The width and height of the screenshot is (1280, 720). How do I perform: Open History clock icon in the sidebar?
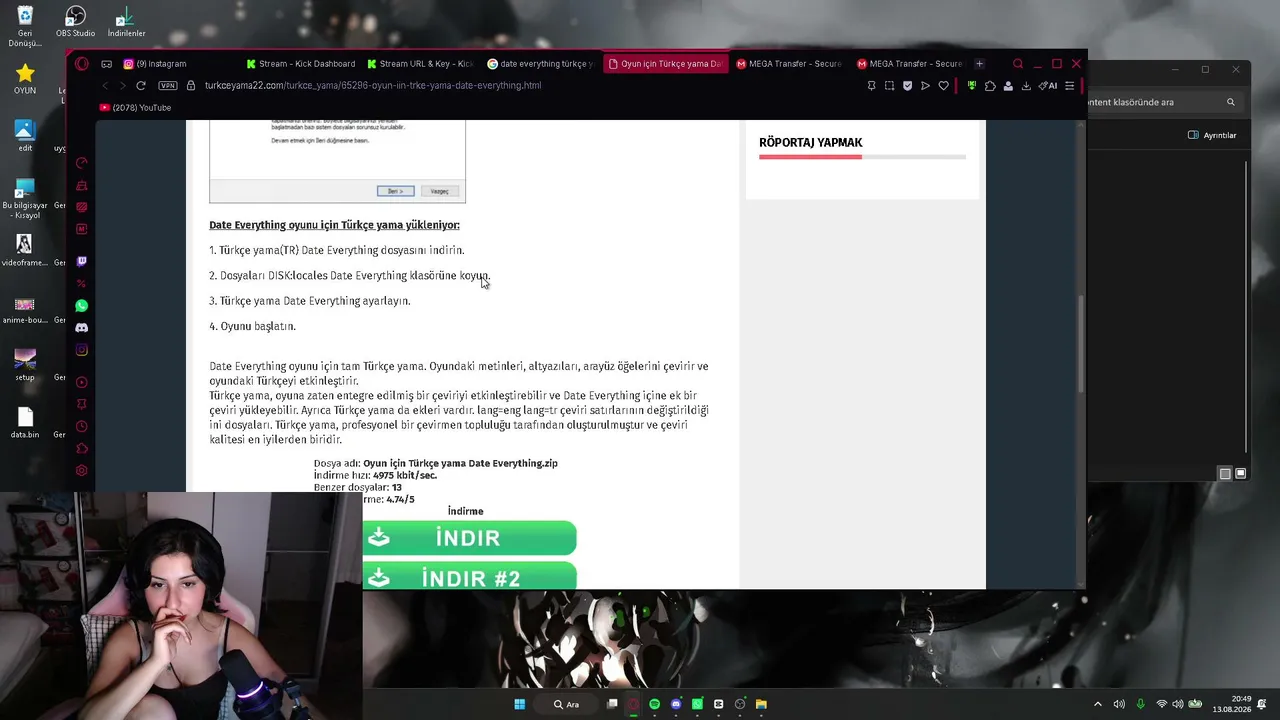click(x=82, y=427)
